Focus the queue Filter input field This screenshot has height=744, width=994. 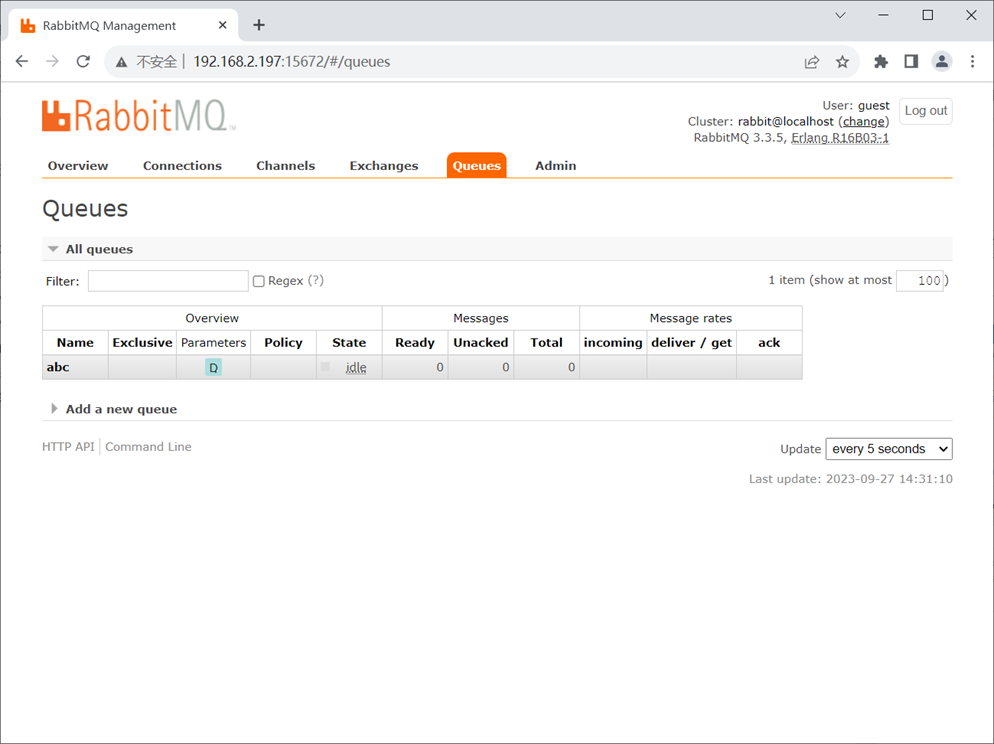click(x=168, y=281)
